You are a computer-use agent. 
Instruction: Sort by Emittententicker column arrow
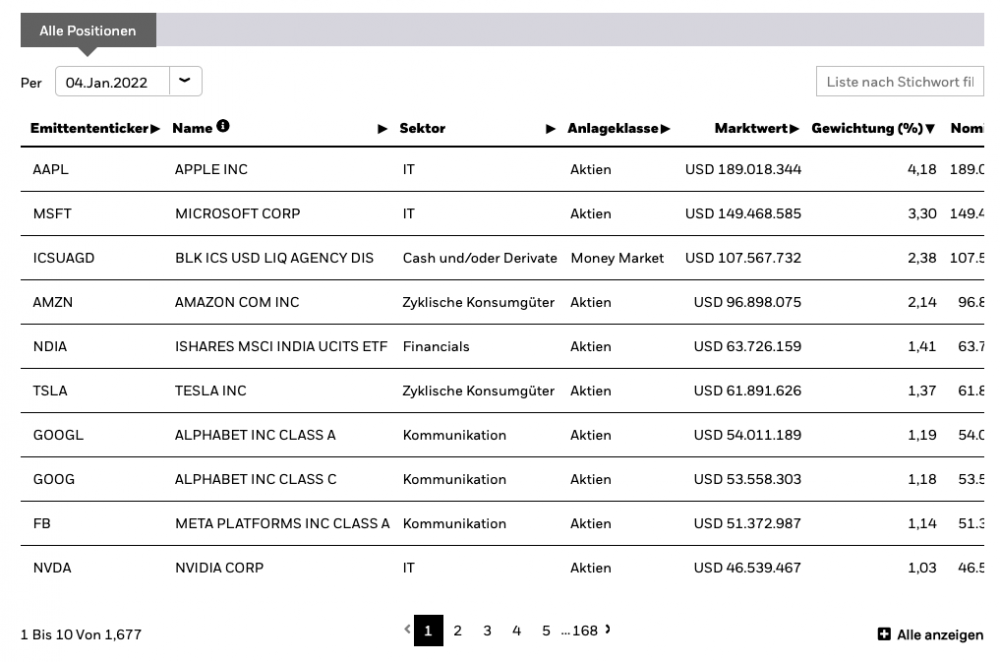(x=155, y=129)
